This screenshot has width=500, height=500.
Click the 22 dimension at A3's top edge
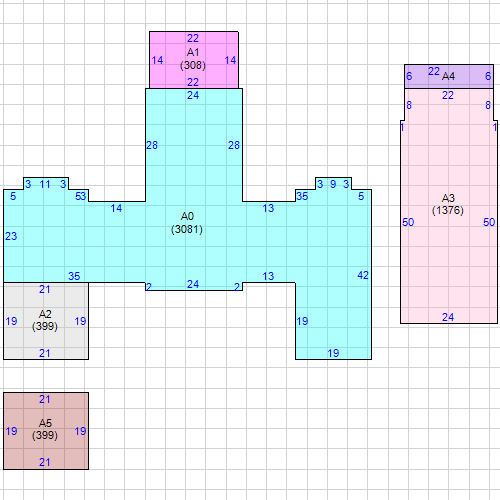click(x=448, y=96)
